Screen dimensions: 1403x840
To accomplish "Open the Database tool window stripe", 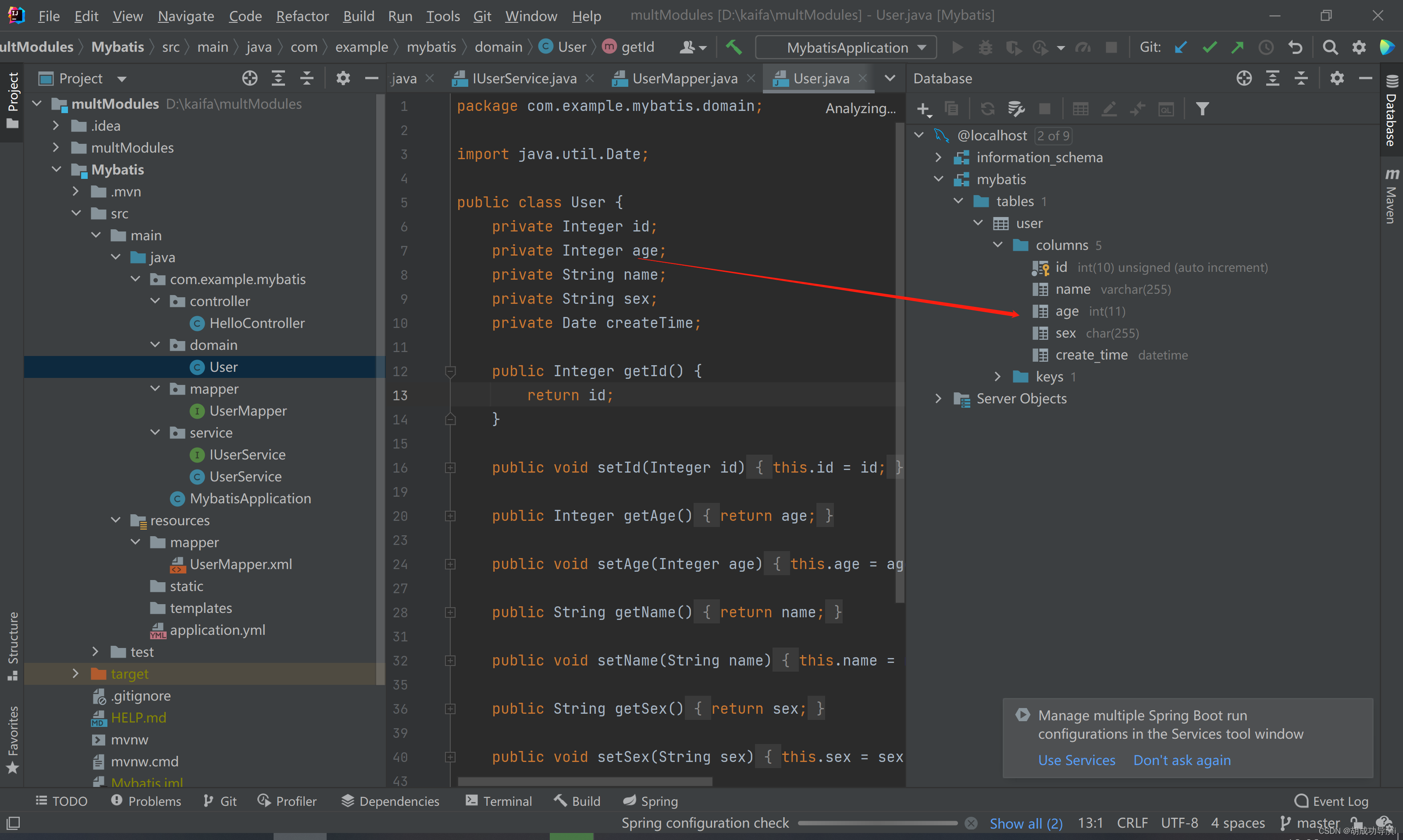I will pyautogui.click(x=1391, y=111).
